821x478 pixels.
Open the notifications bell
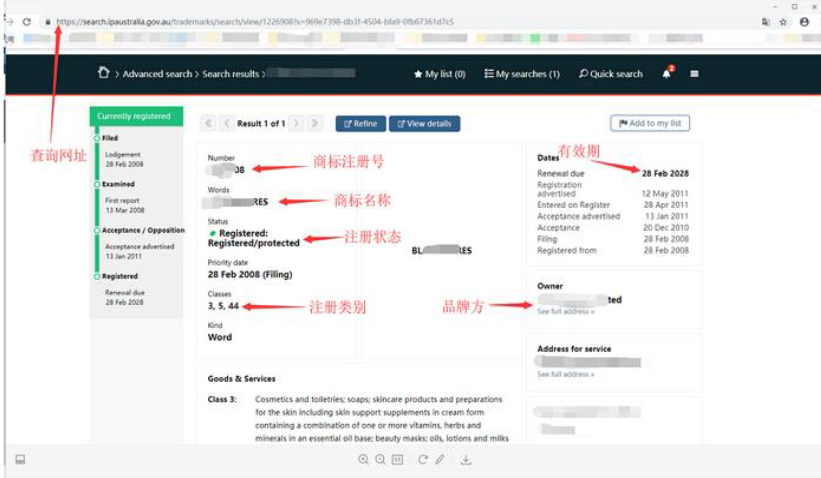coord(667,73)
